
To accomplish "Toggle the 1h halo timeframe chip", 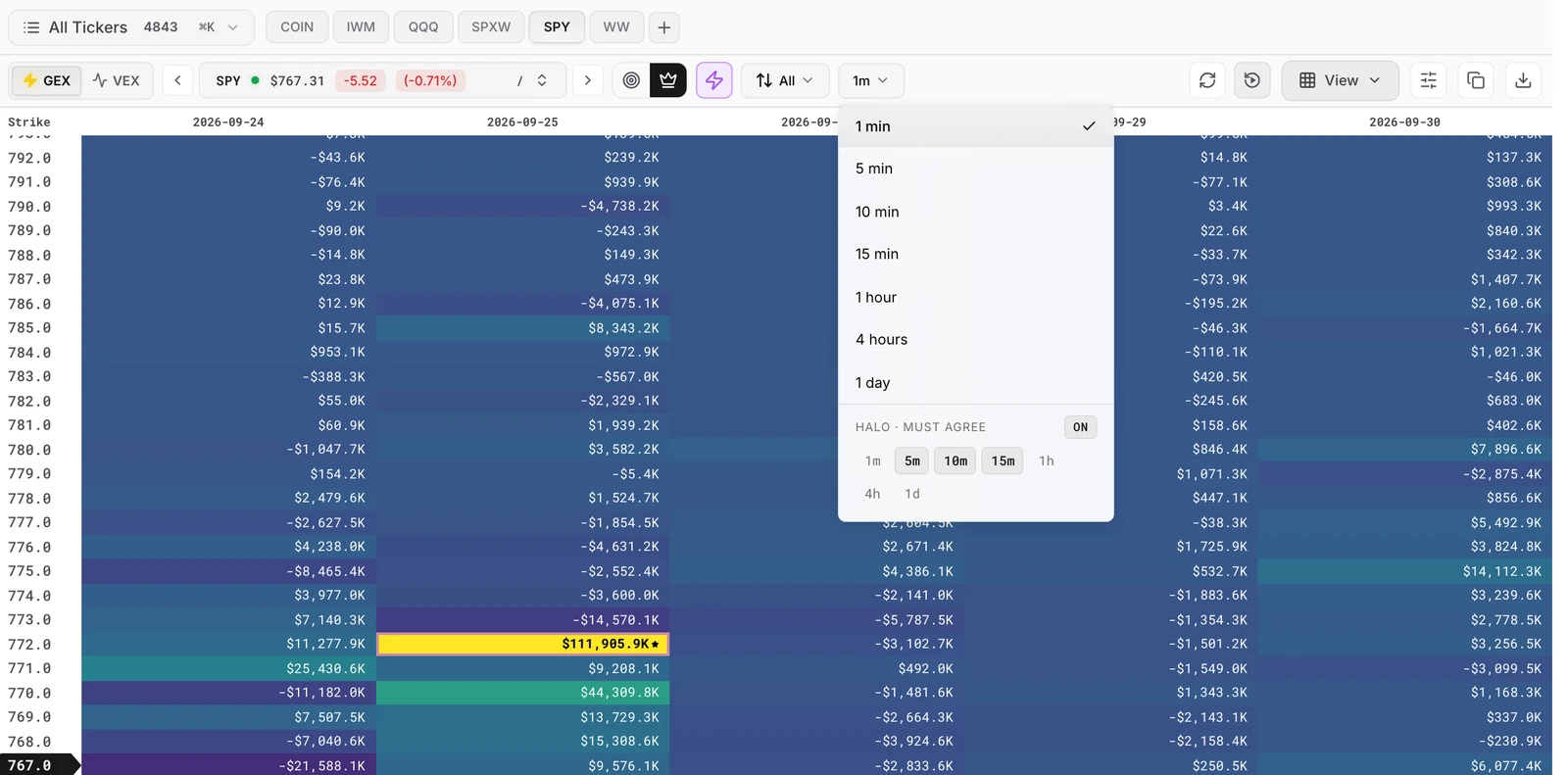I will click(1047, 460).
